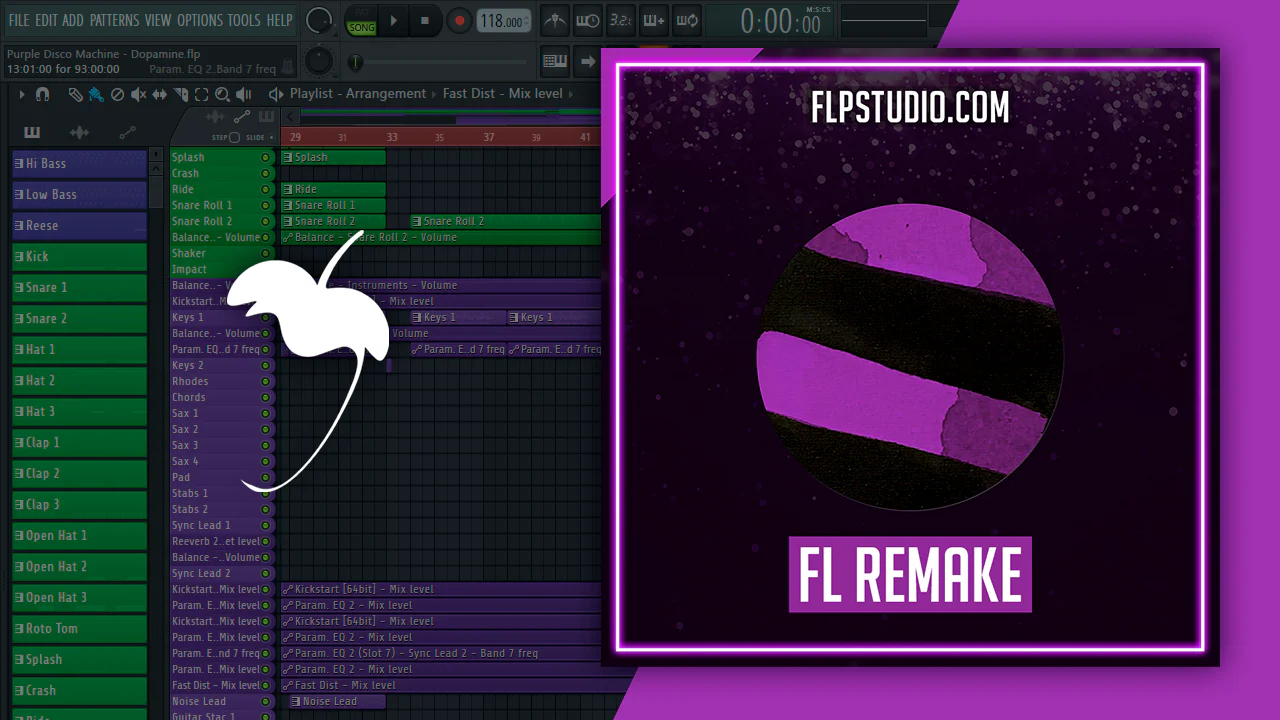
Task: Adjust the master volume knob
Action: (319, 20)
